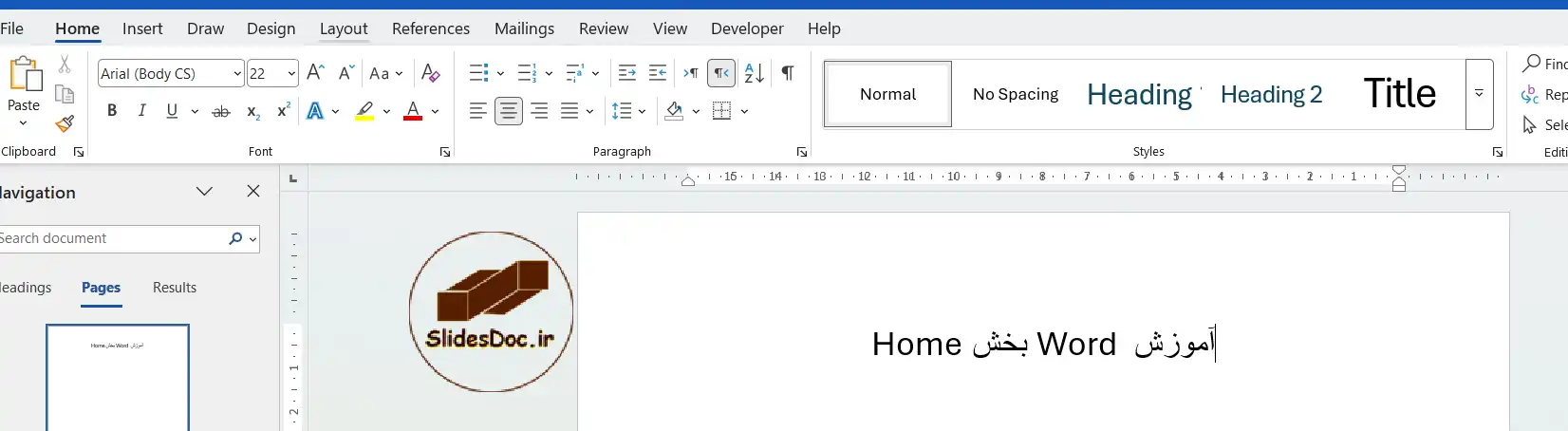Apply strikethrough to text
Image resolution: width=1568 pixels, height=431 pixels.
point(221,112)
